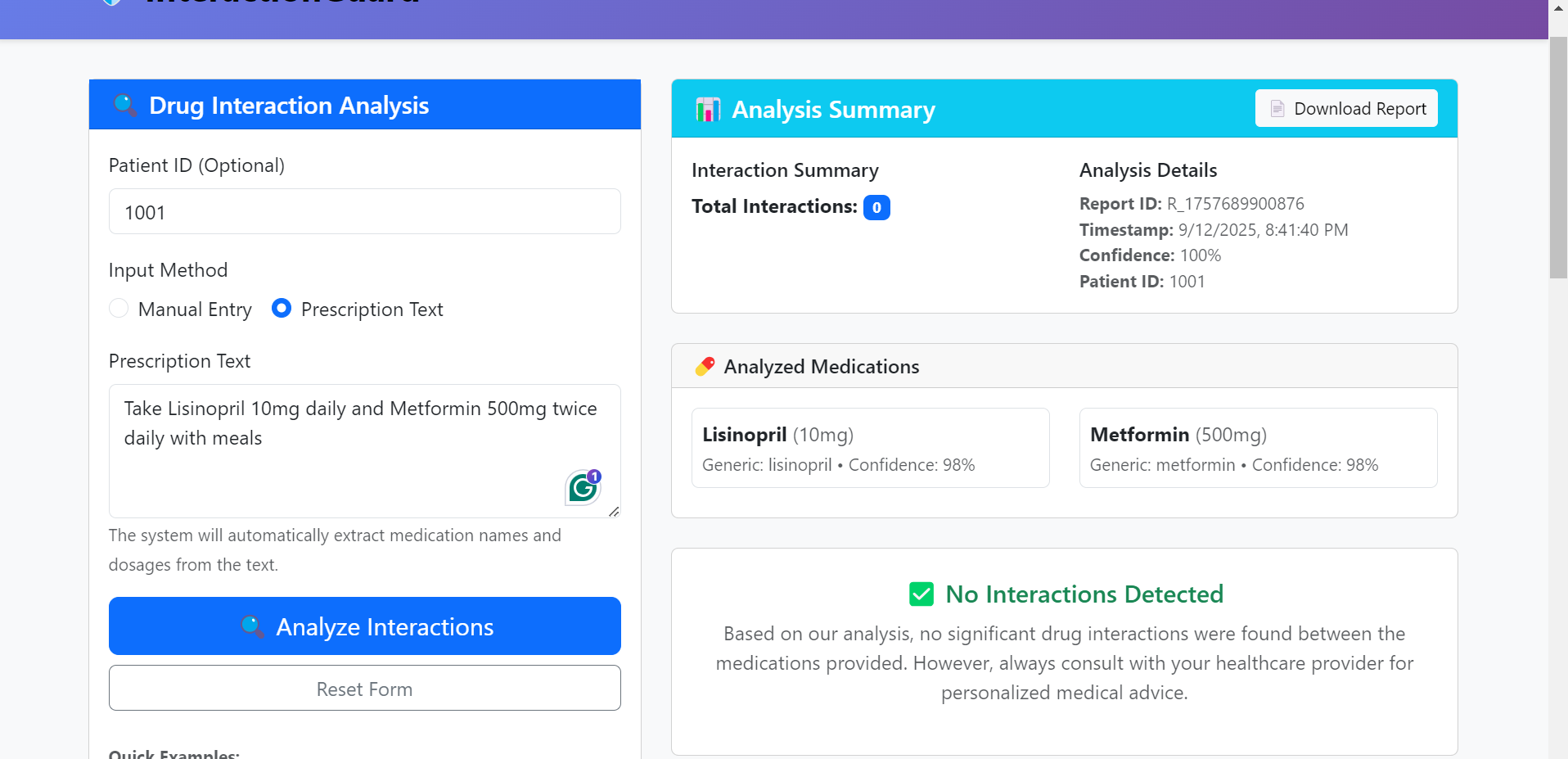Select the Metformin medication card
This screenshot has height=759, width=1568.
(x=1258, y=448)
